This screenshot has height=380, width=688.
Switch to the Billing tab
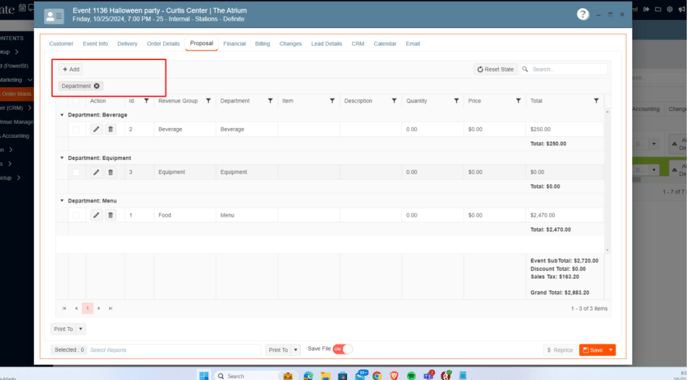[262, 44]
